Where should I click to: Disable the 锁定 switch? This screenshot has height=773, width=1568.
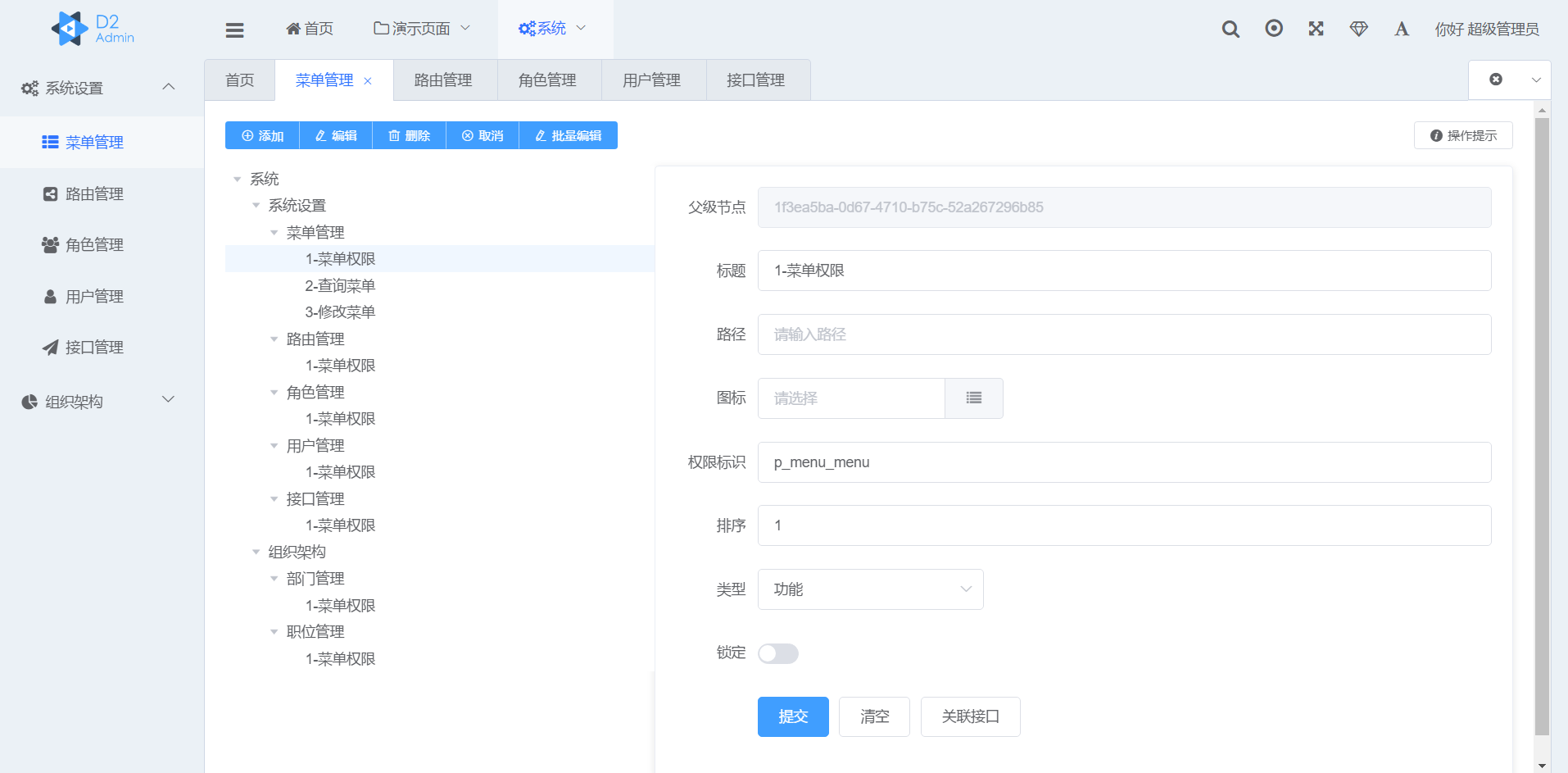coord(777,653)
